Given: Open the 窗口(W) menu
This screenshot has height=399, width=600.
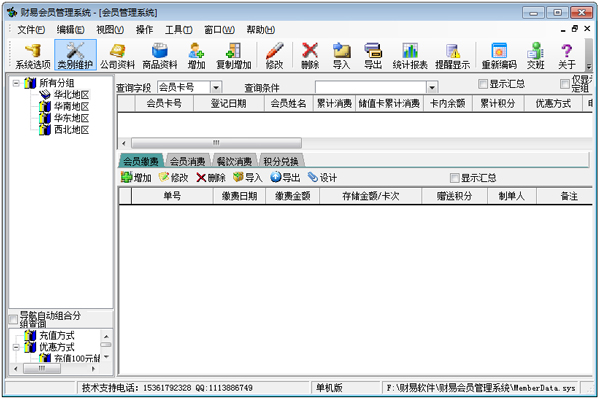Looking at the screenshot, I should click(x=219, y=29).
